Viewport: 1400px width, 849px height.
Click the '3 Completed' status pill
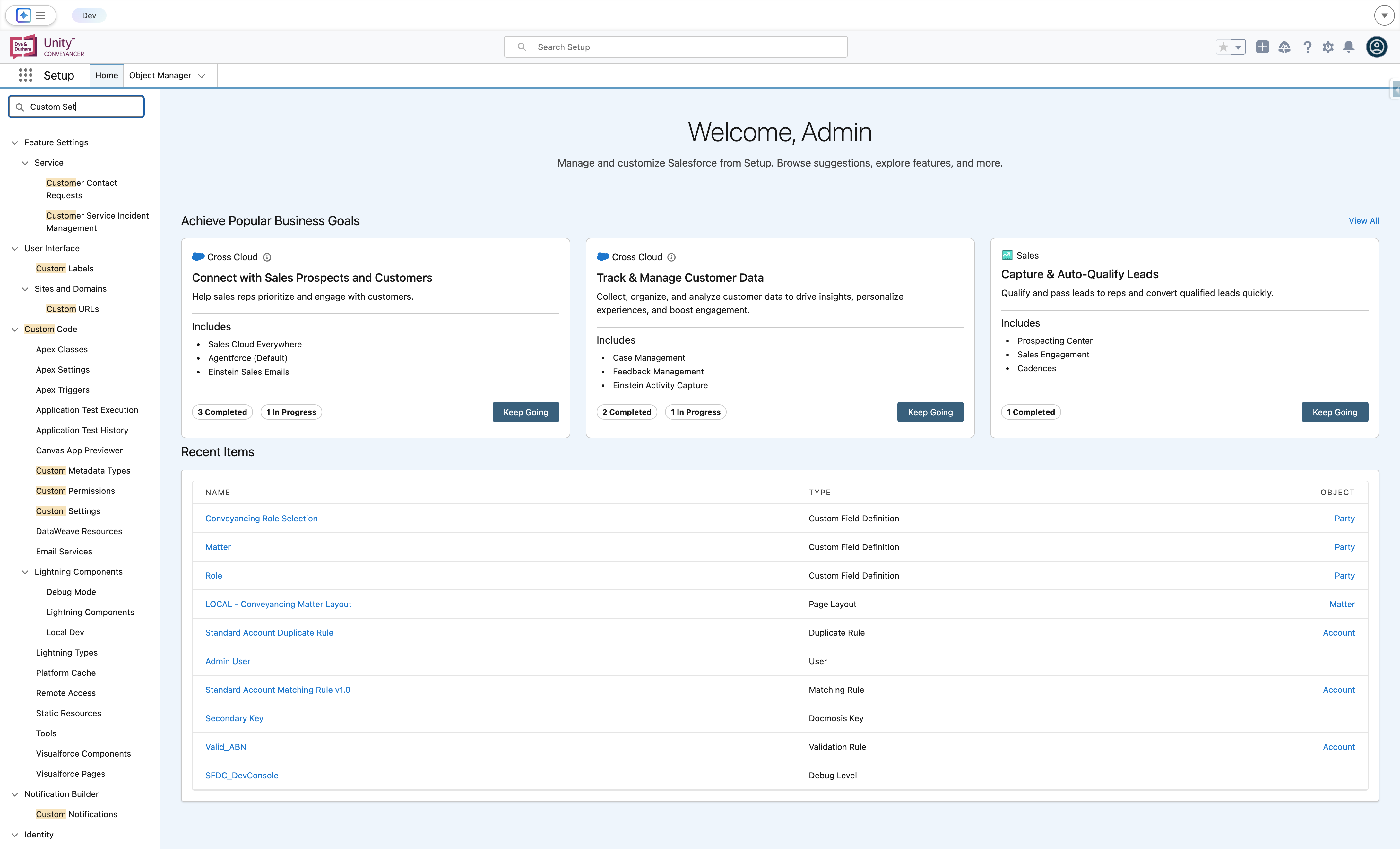(x=222, y=412)
